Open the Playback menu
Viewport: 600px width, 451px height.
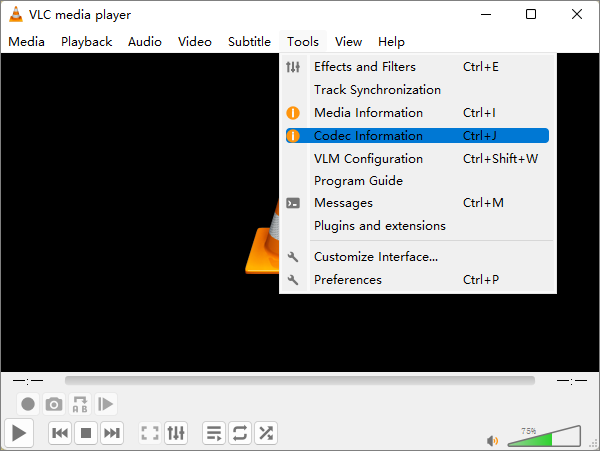point(86,41)
